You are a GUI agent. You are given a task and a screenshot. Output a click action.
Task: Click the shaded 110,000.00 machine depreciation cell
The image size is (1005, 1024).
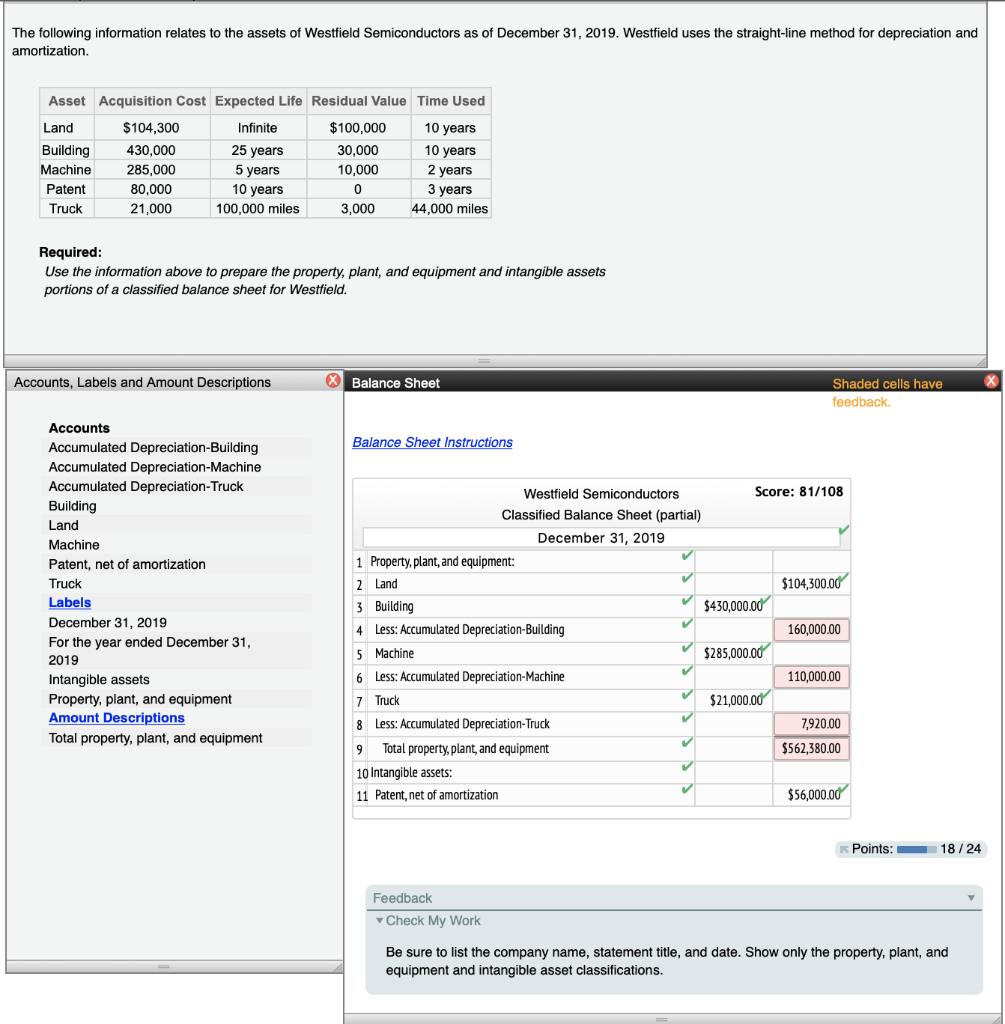[x=812, y=677]
